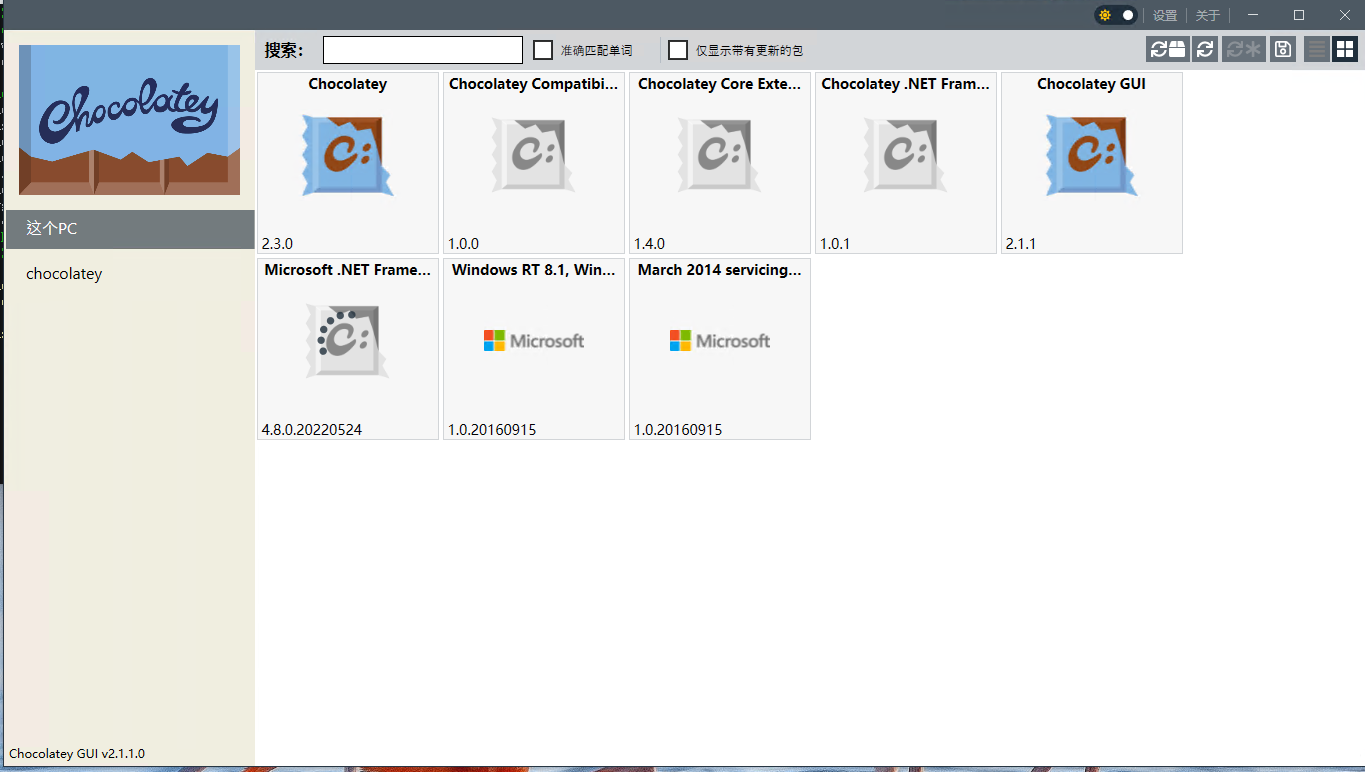This screenshot has height=772, width=1365.
Task: Click version 1.4.0 on Core Extension tile
Action: (x=650, y=244)
